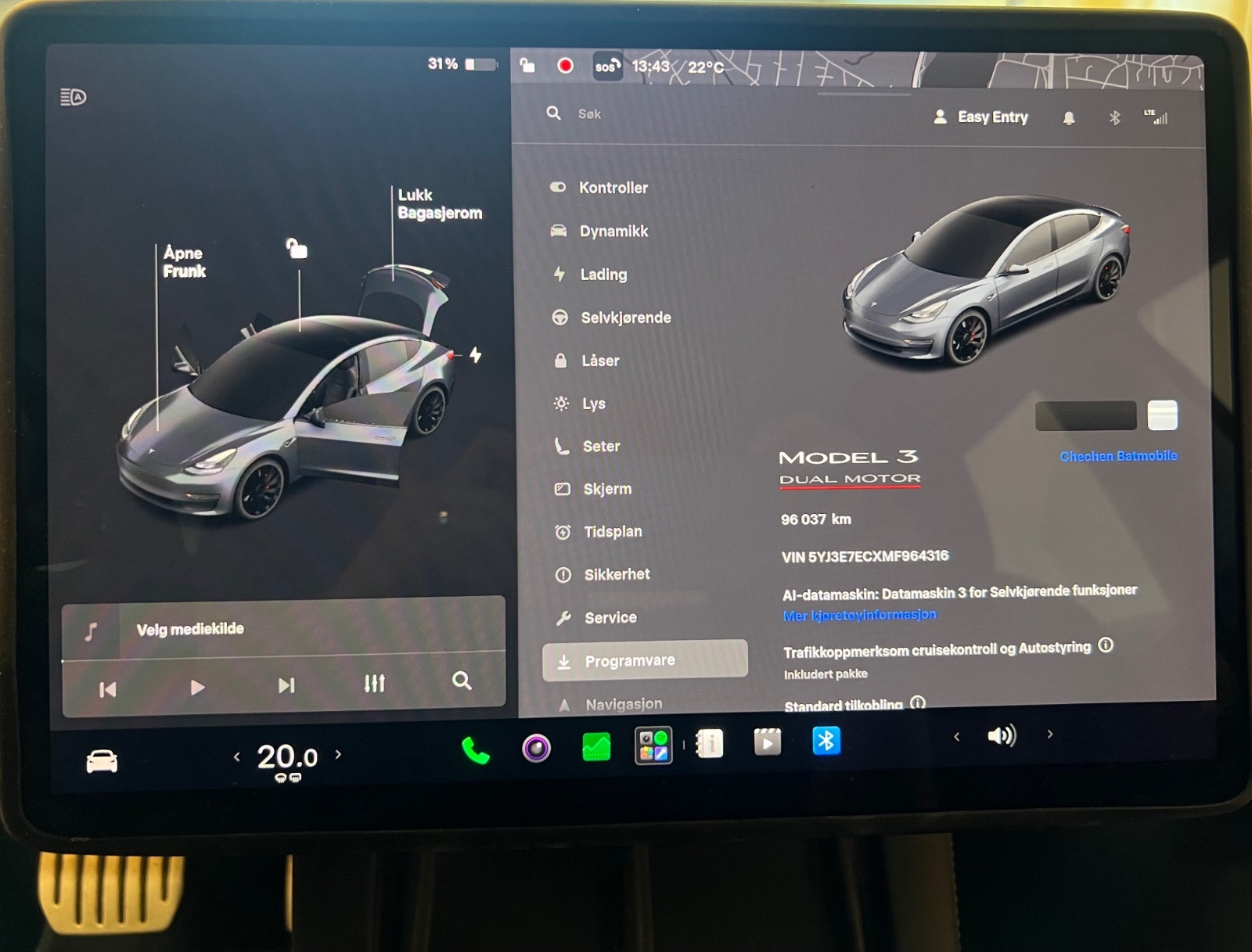Click the Chechen Batmobile vehicle name

click(x=1118, y=456)
